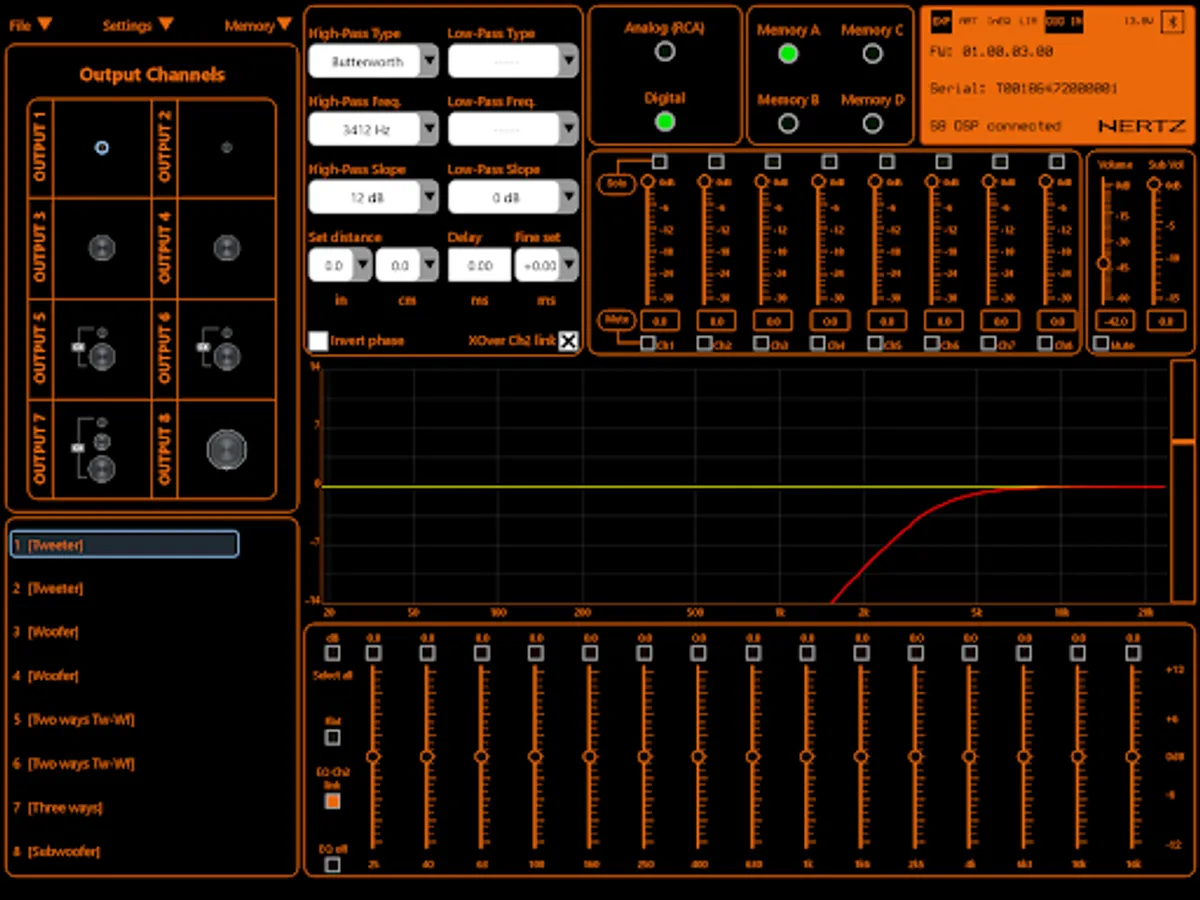Click the master Volume slider handle
Image resolution: width=1200 pixels, height=900 pixels.
pyautogui.click(x=1103, y=263)
